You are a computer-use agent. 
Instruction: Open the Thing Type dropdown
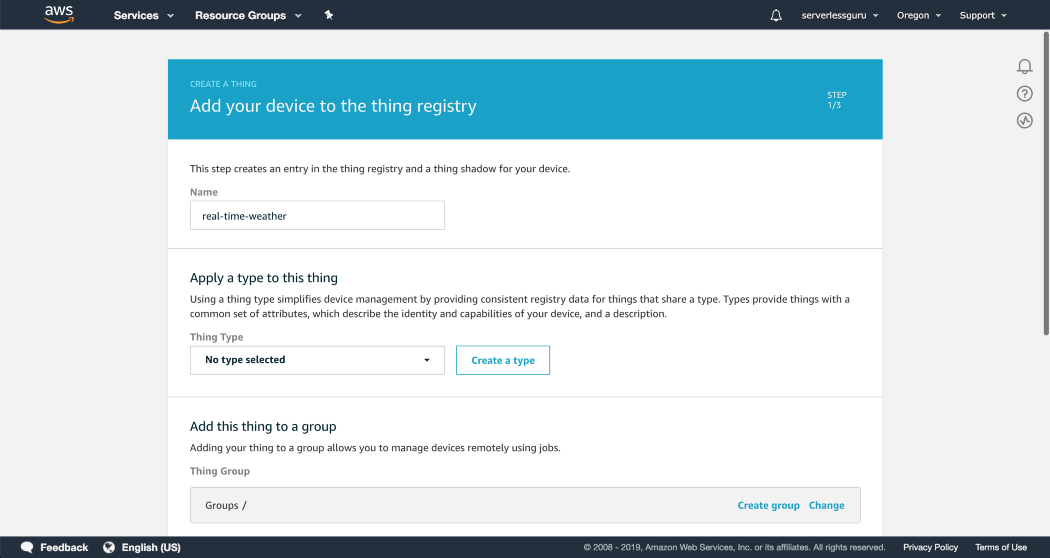click(317, 360)
